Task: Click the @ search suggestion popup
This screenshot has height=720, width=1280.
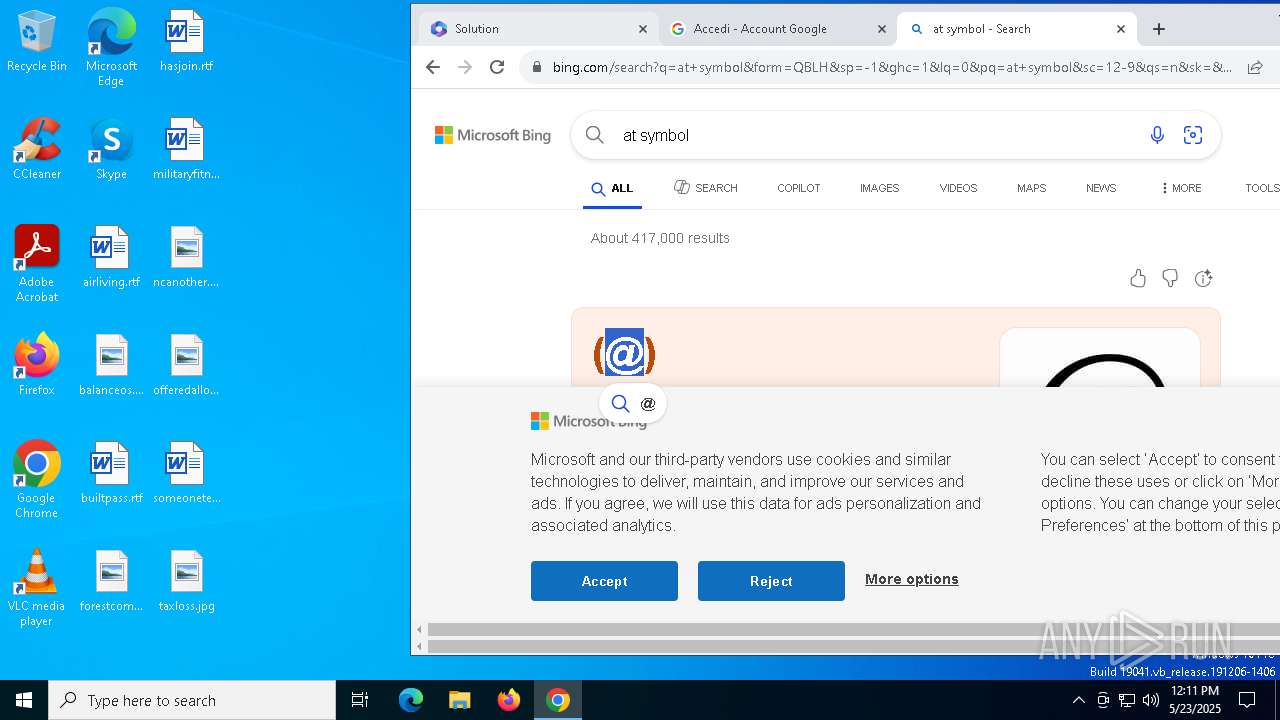Action: click(x=633, y=403)
